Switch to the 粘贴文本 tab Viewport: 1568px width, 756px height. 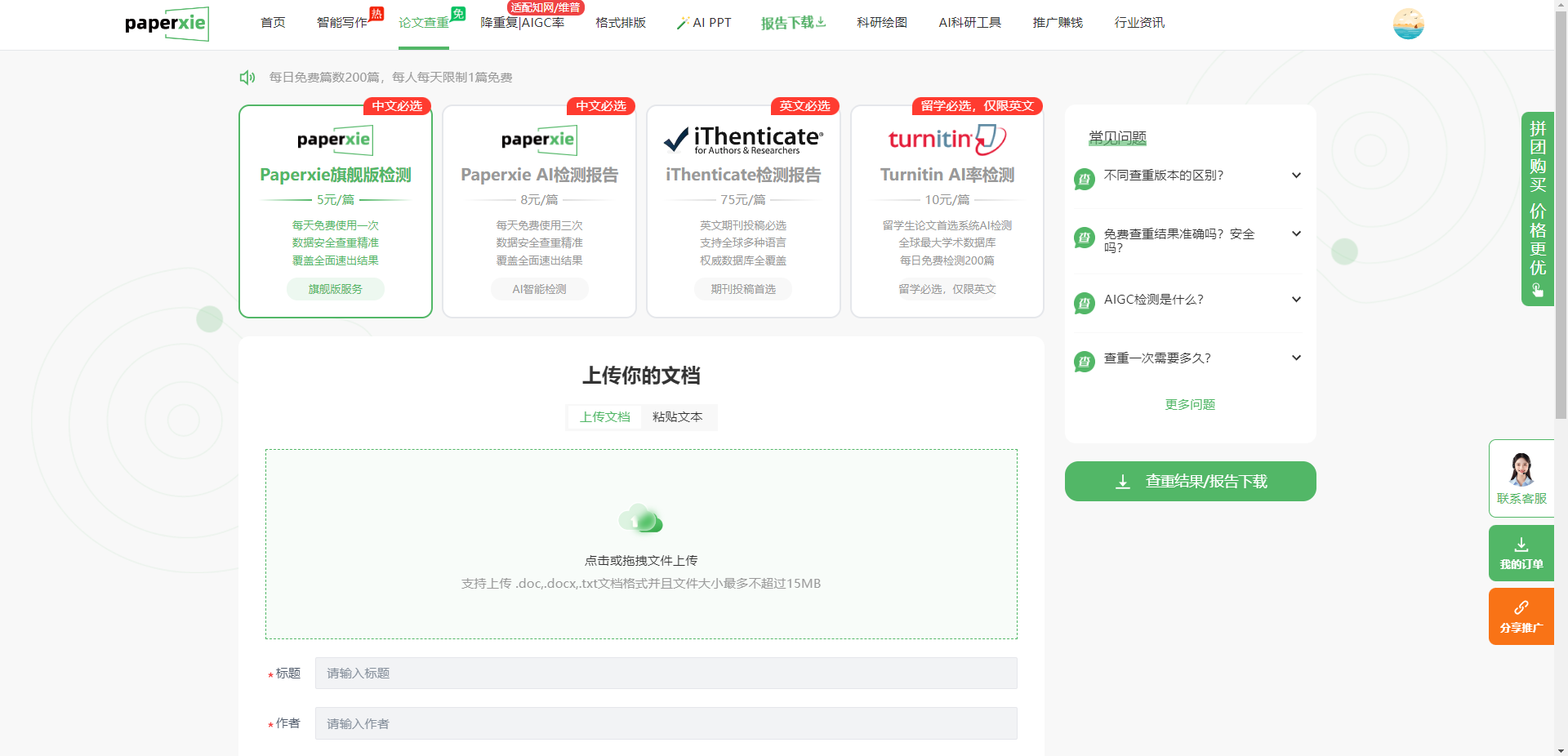pyautogui.click(x=677, y=417)
